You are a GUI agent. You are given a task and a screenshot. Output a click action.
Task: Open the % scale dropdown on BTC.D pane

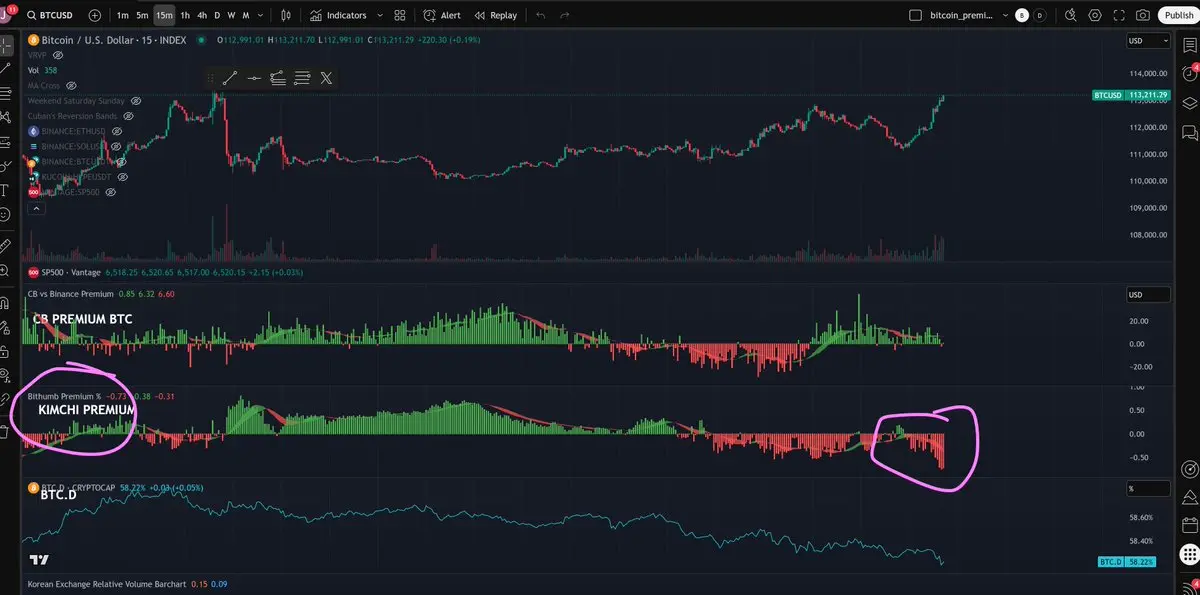coord(1147,489)
